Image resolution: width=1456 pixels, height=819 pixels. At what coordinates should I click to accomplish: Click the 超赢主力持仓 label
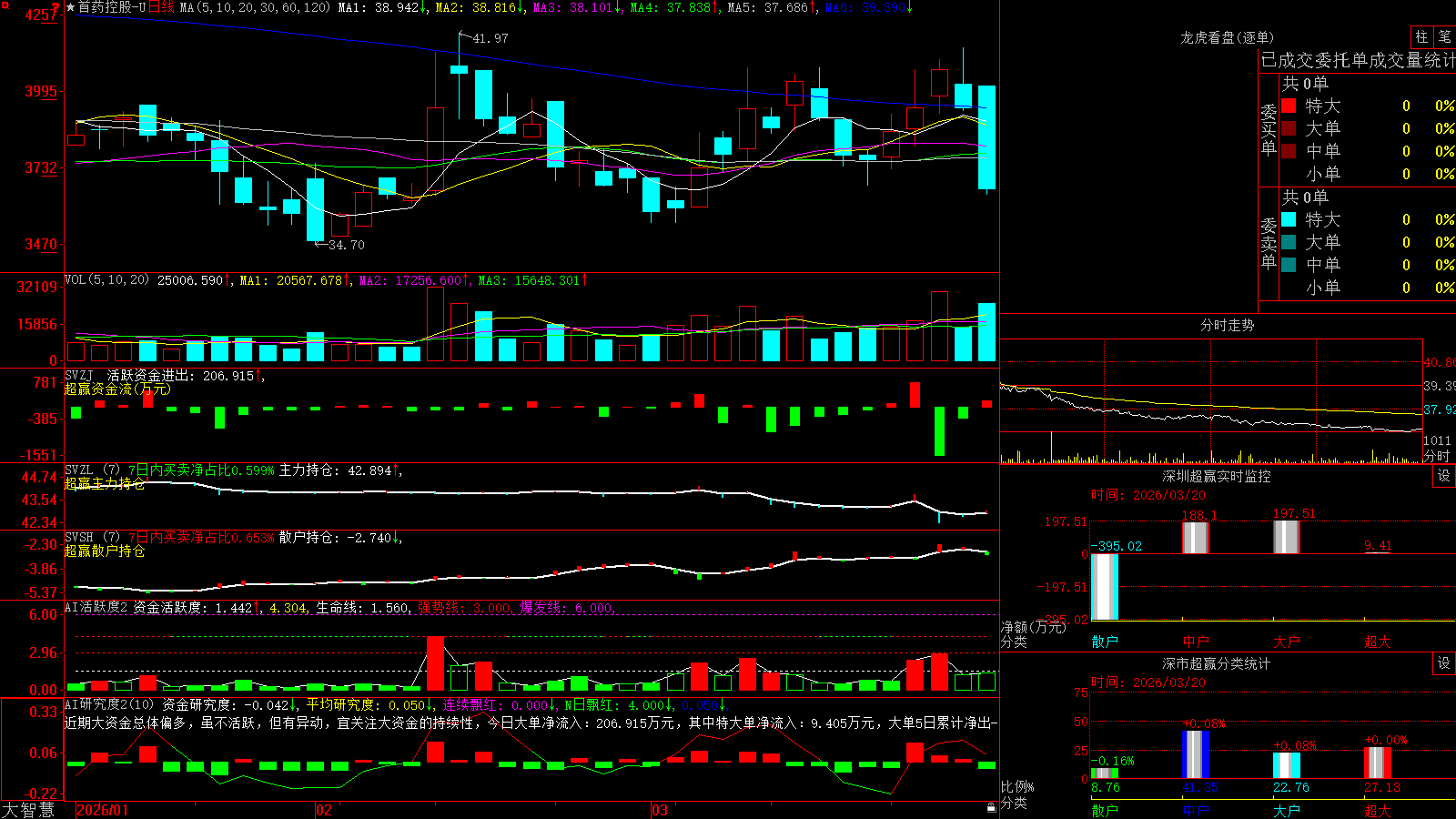[105, 483]
